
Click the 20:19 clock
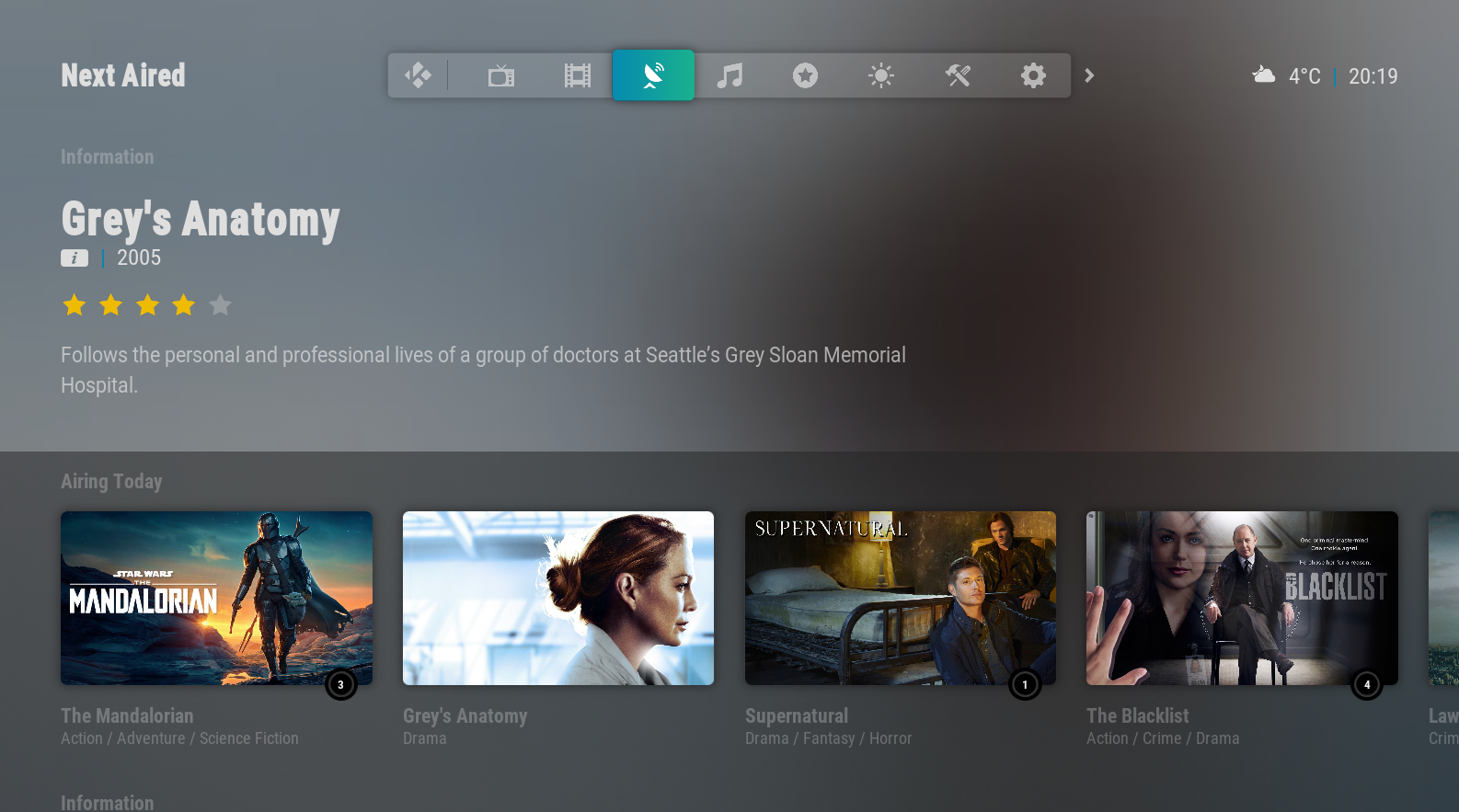click(x=1373, y=76)
